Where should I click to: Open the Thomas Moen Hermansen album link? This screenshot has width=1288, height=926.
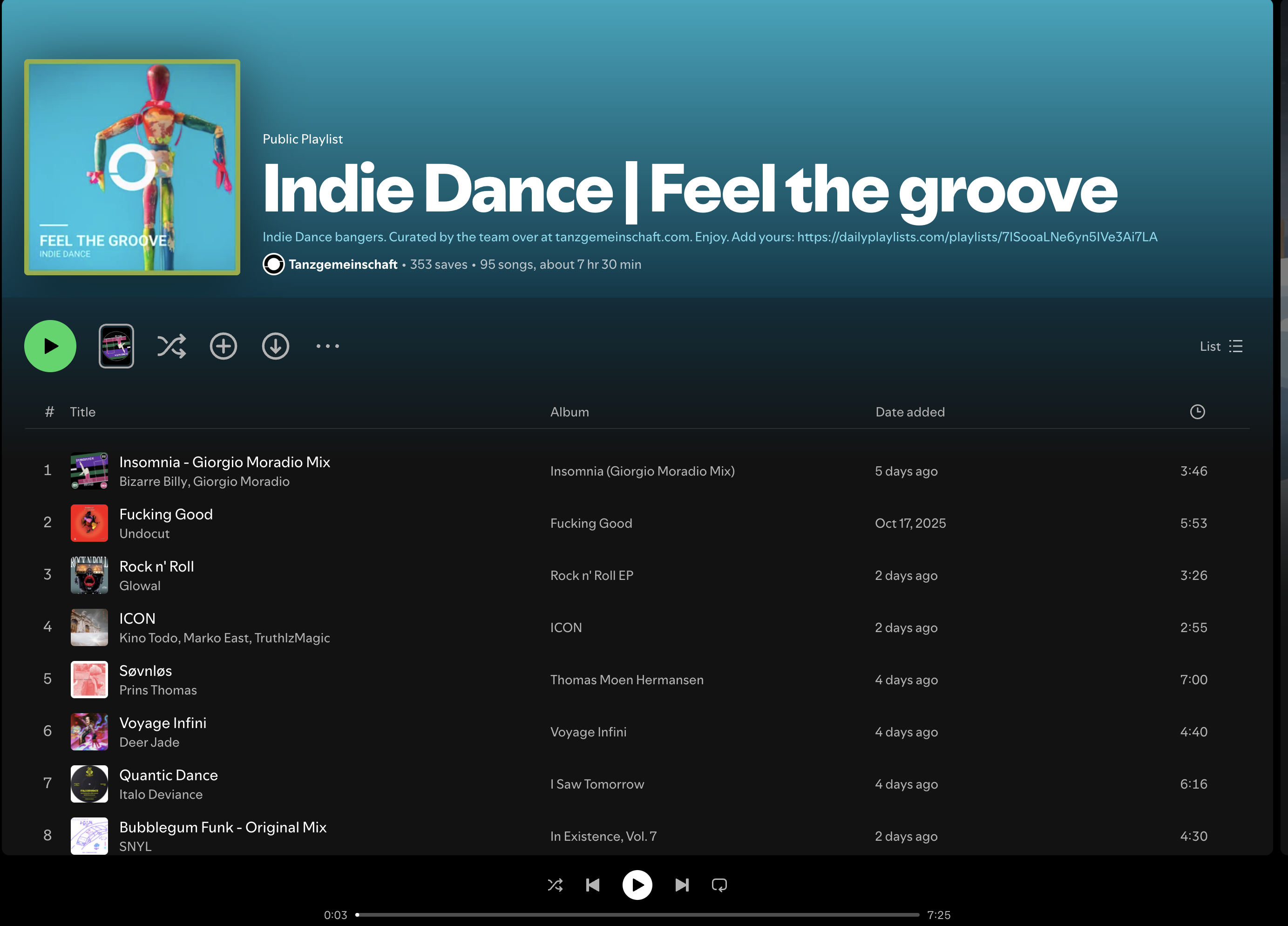(x=626, y=680)
